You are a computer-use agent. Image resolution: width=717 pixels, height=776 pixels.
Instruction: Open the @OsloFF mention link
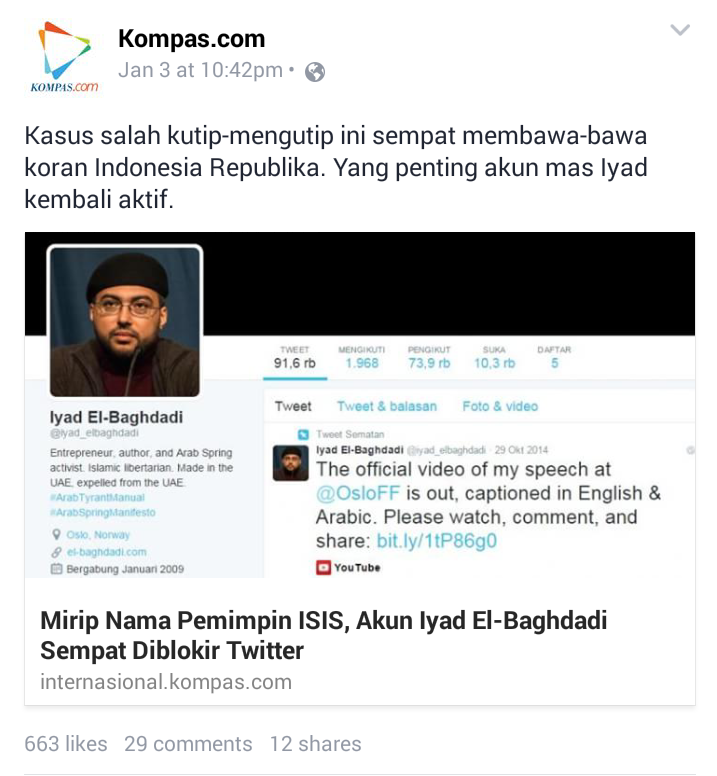pos(358,493)
